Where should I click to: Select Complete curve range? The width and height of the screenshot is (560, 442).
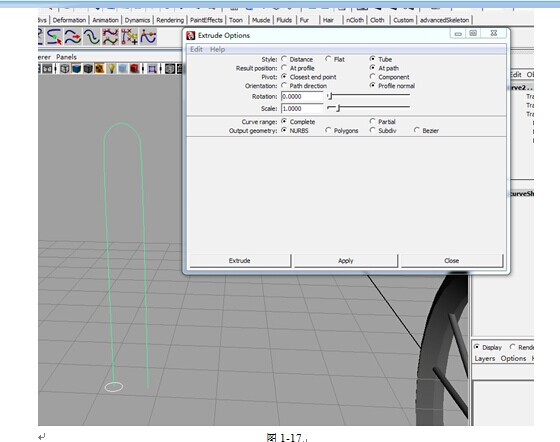(284, 121)
